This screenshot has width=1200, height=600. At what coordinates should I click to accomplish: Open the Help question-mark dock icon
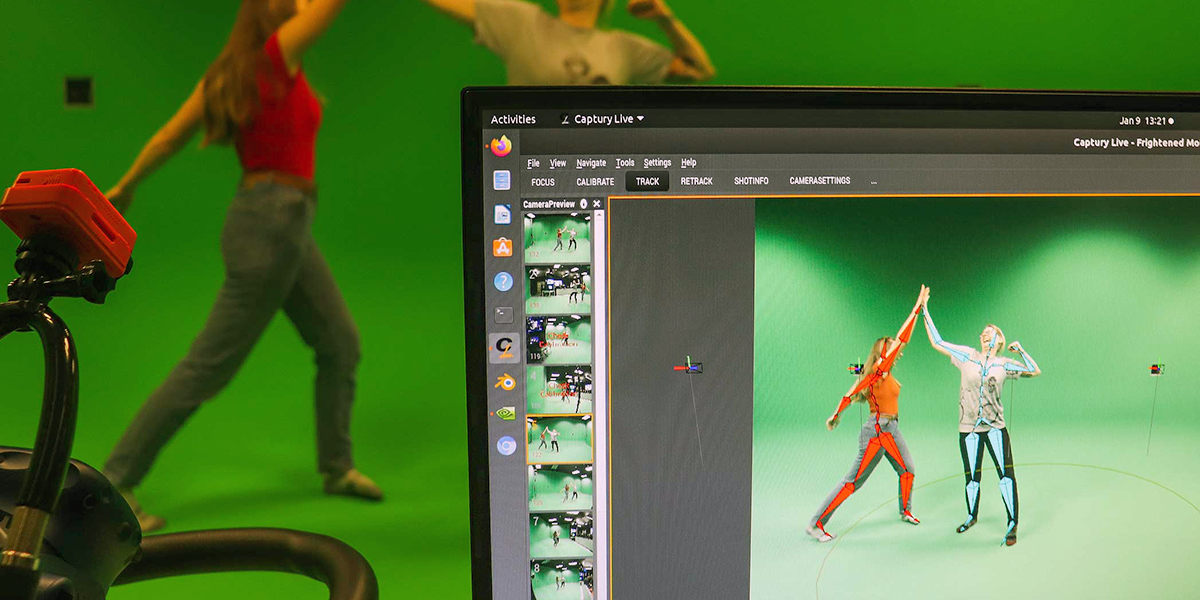[503, 281]
